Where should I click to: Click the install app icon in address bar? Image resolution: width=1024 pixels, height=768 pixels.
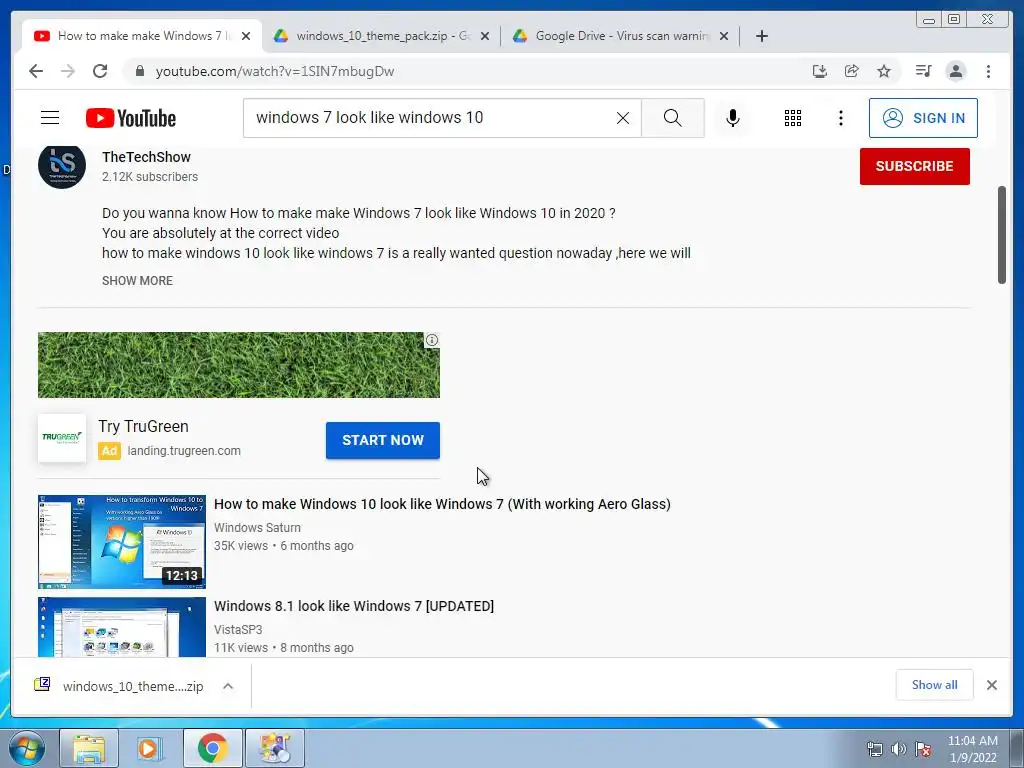820,71
